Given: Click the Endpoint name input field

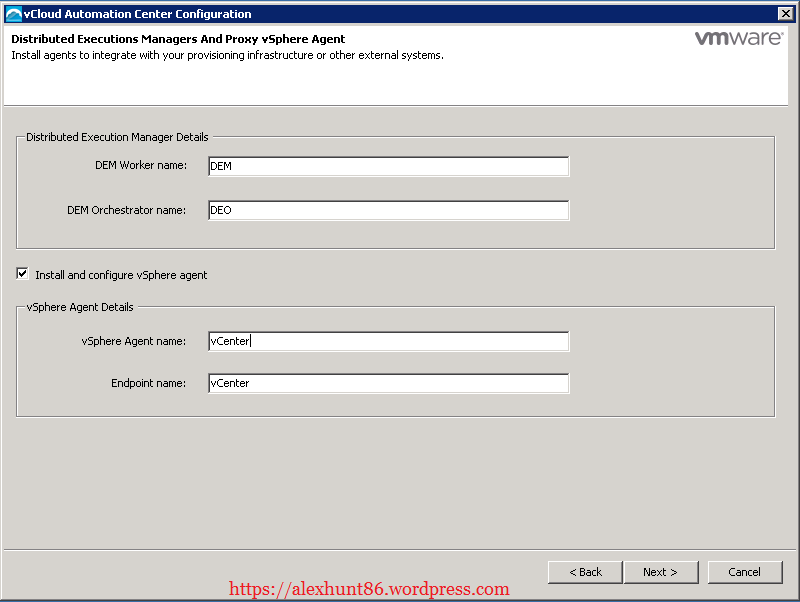Looking at the screenshot, I should (388, 383).
